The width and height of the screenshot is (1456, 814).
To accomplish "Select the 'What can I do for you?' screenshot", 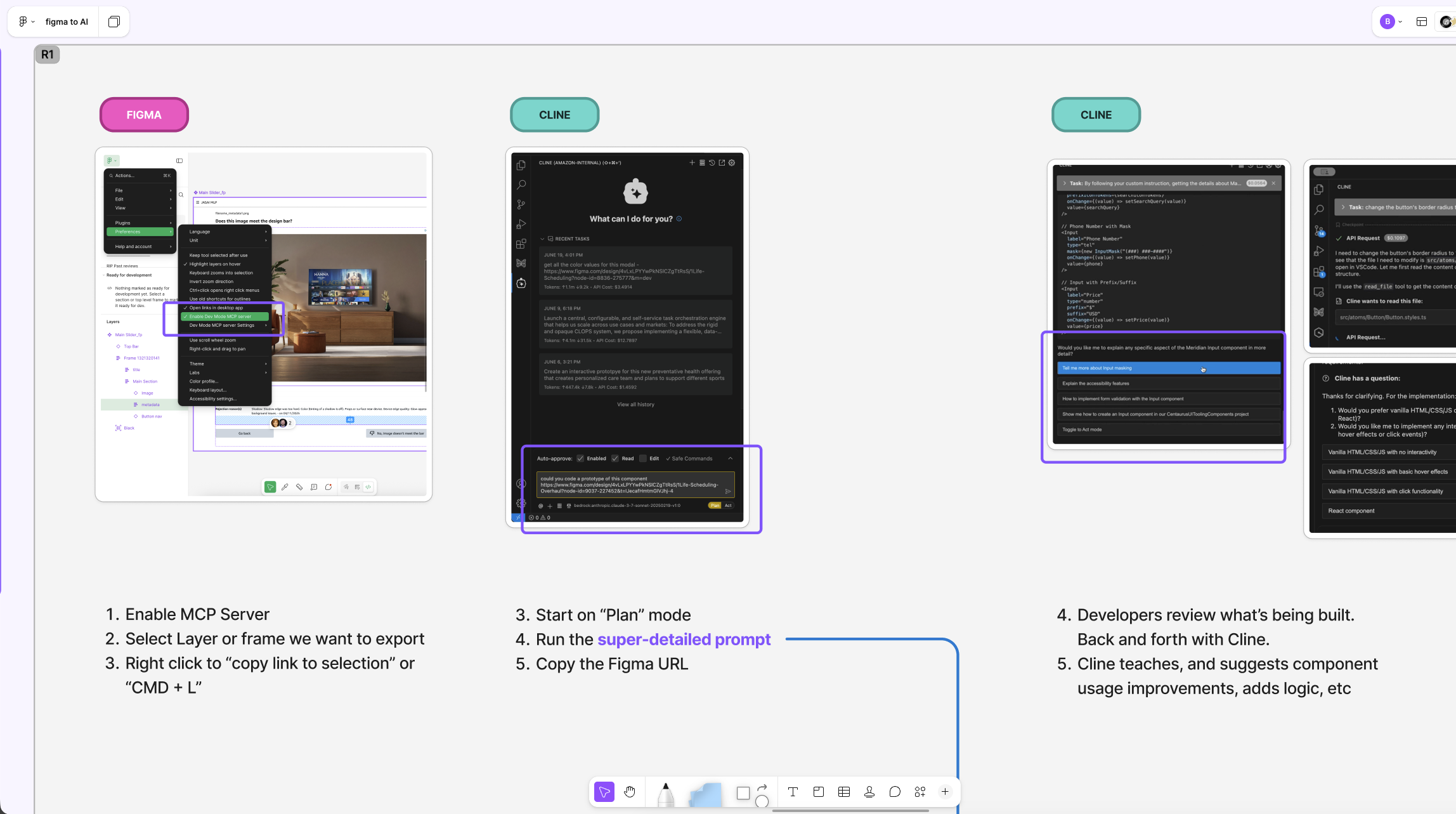I will point(627,338).
